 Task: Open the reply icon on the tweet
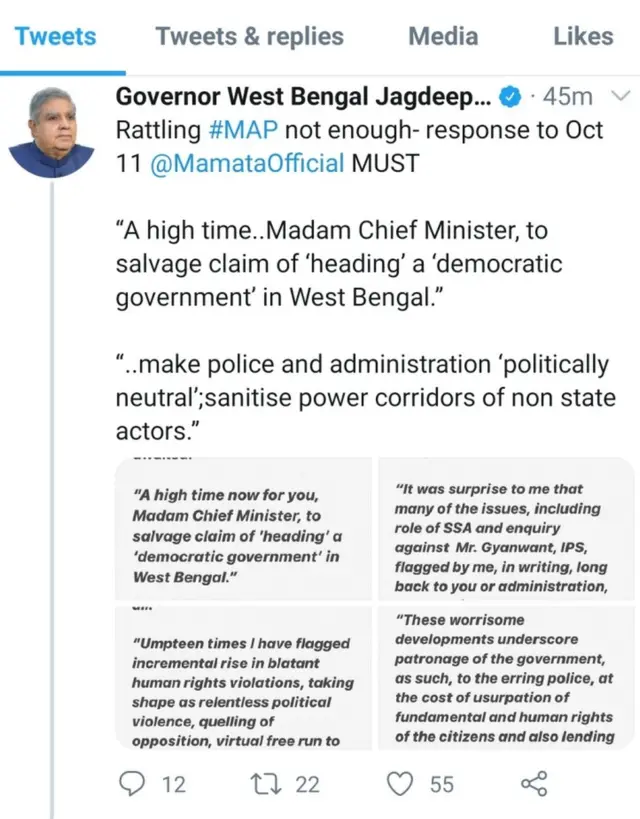(132, 783)
